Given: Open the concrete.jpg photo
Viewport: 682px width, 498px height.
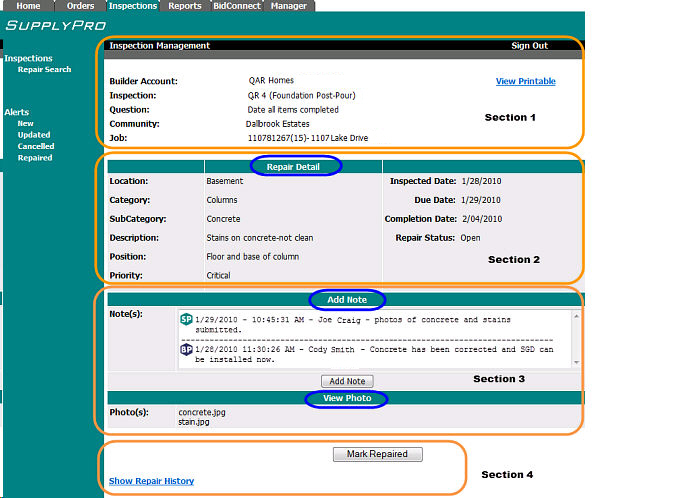Looking at the screenshot, I should [x=200, y=412].
